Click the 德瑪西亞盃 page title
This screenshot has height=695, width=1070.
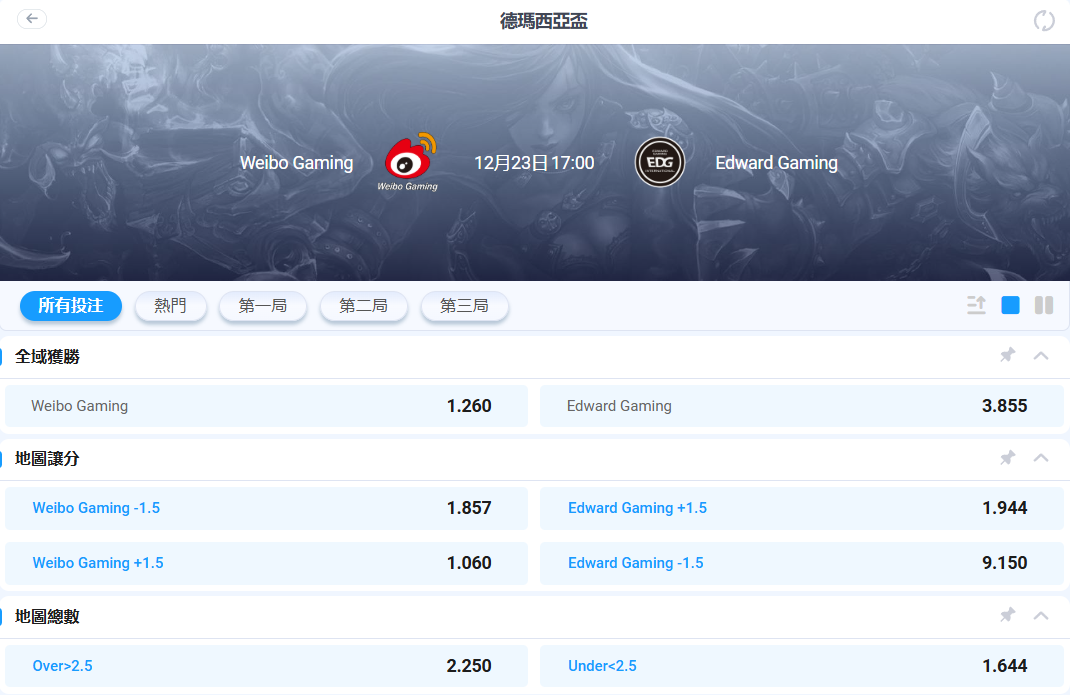(x=543, y=21)
